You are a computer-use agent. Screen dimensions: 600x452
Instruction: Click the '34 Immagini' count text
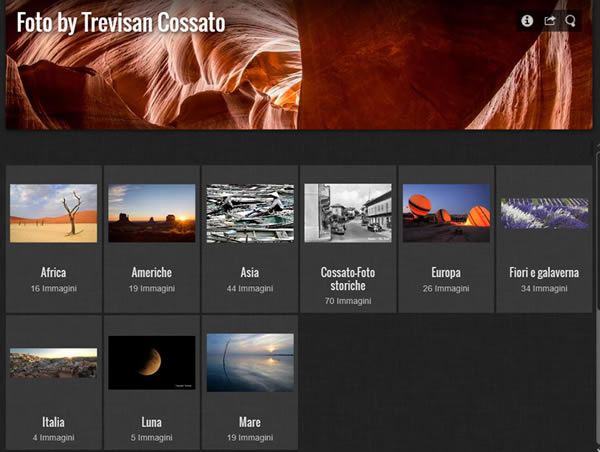click(544, 289)
